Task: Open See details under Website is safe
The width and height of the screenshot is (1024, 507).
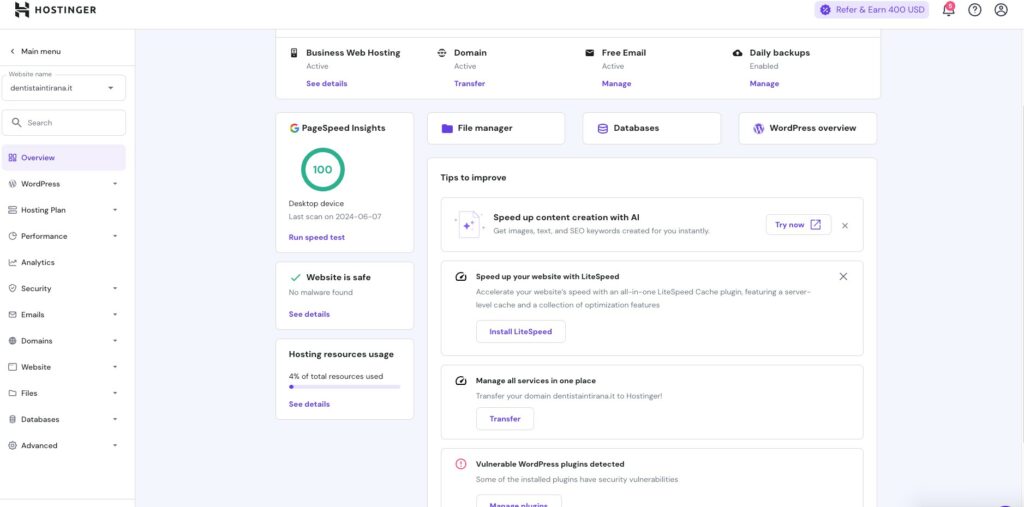Action: click(x=309, y=314)
